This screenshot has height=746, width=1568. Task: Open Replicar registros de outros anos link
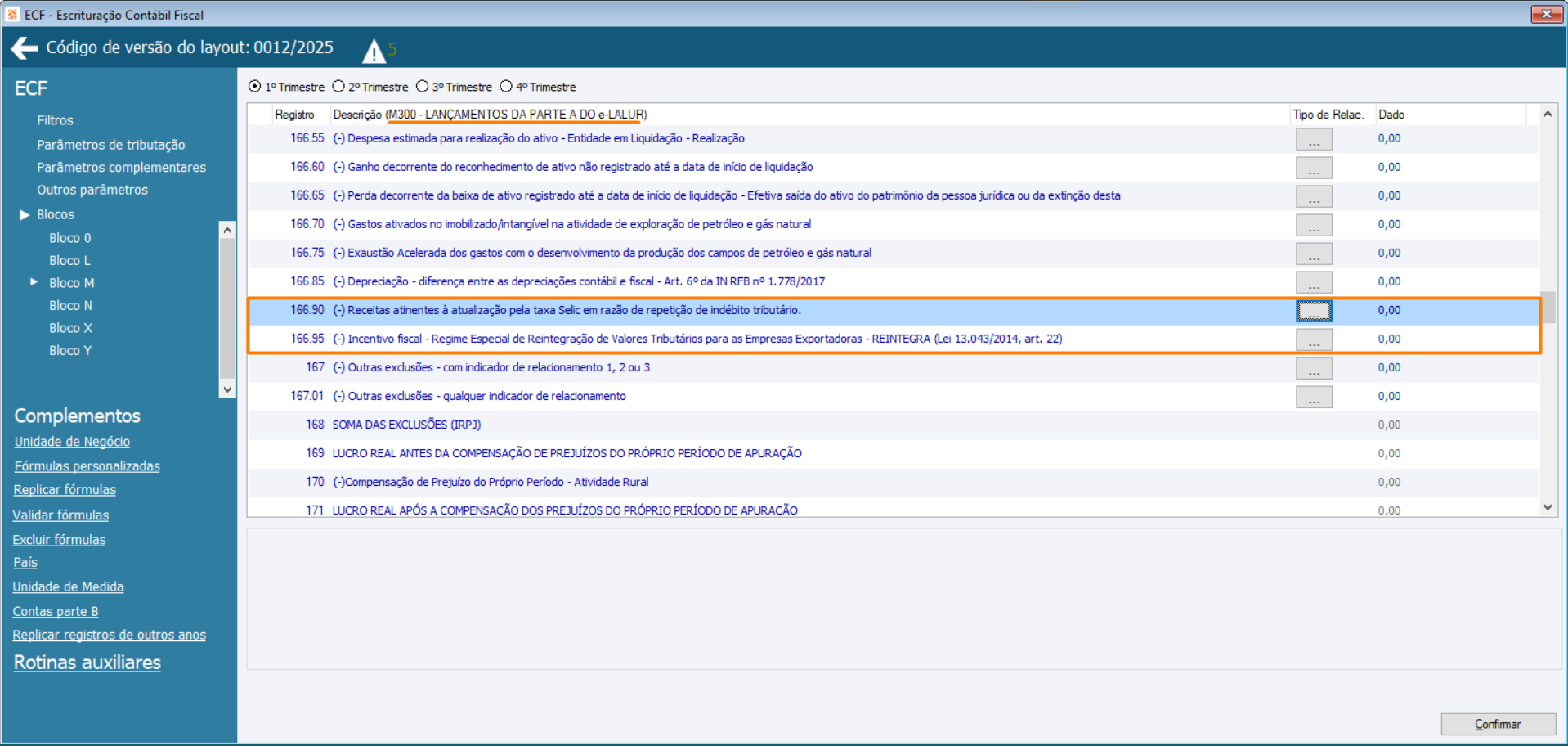(109, 636)
